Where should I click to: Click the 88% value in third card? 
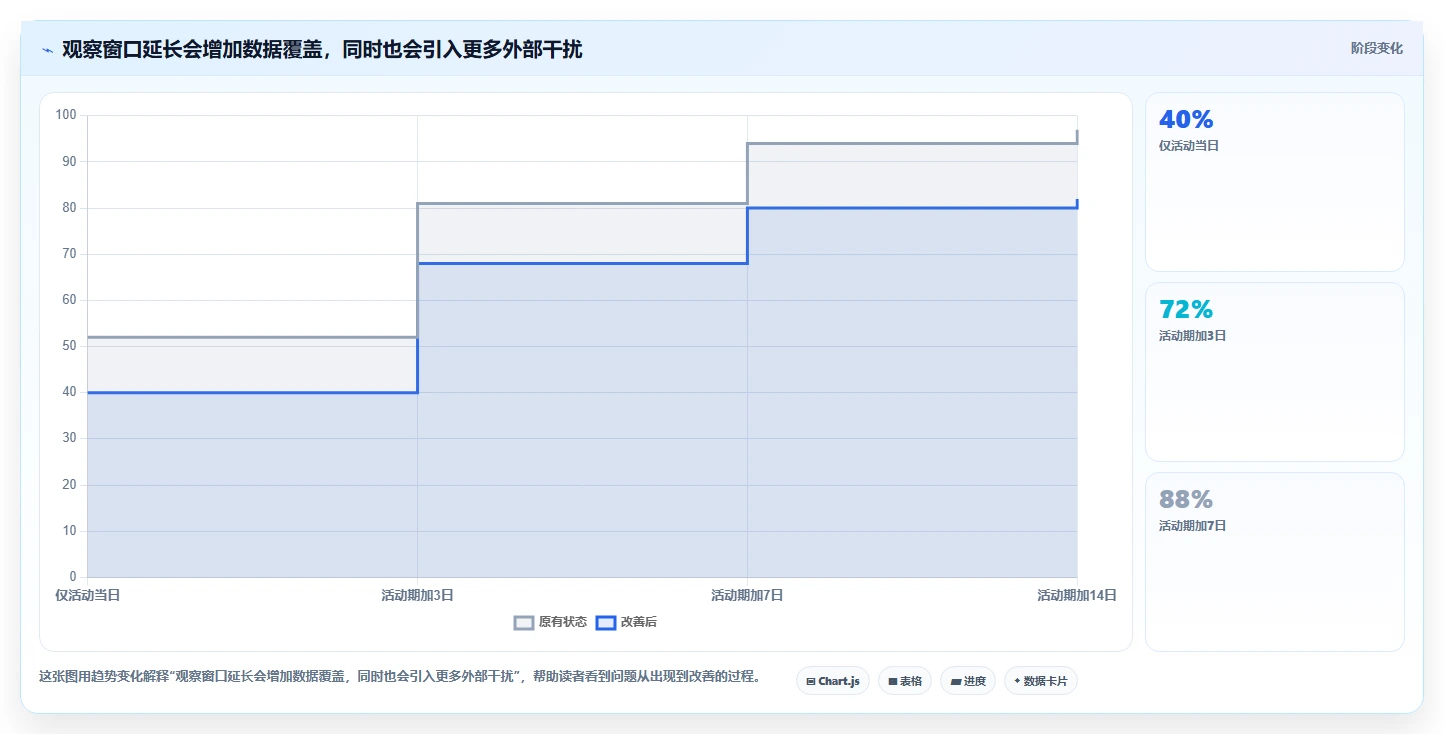pyautogui.click(x=1186, y=499)
